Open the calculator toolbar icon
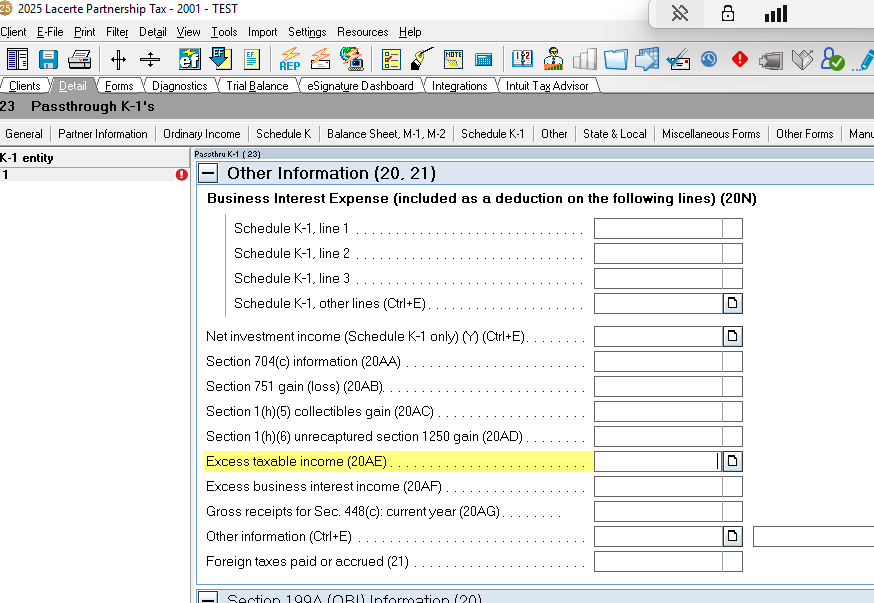The height and width of the screenshot is (603, 874). (x=483, y=59)
